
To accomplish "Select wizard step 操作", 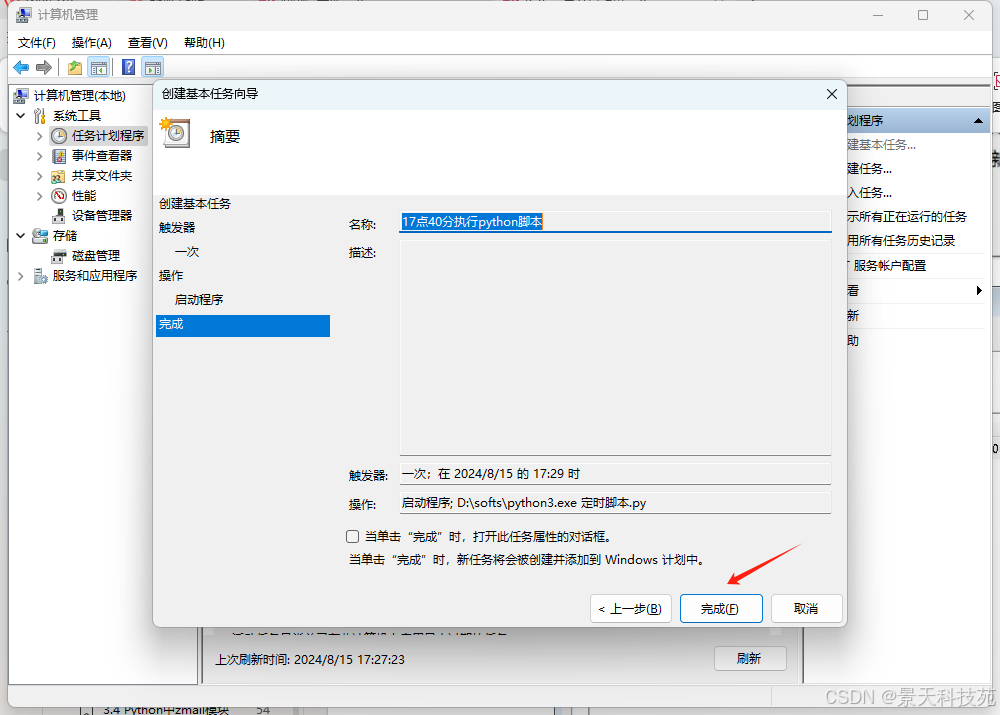I will click(171, 276).
